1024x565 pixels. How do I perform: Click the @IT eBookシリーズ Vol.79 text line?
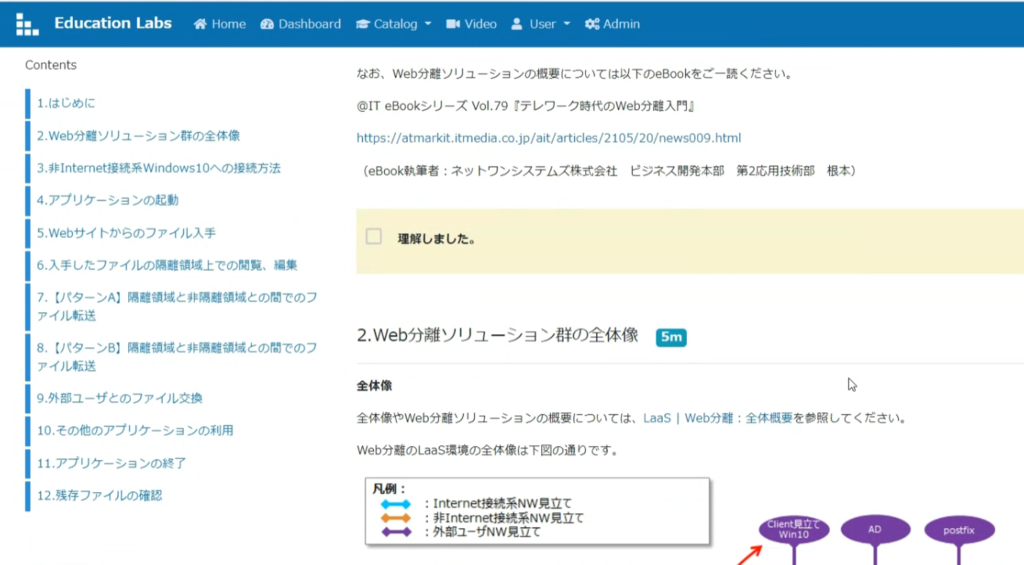tap(526, 106)
